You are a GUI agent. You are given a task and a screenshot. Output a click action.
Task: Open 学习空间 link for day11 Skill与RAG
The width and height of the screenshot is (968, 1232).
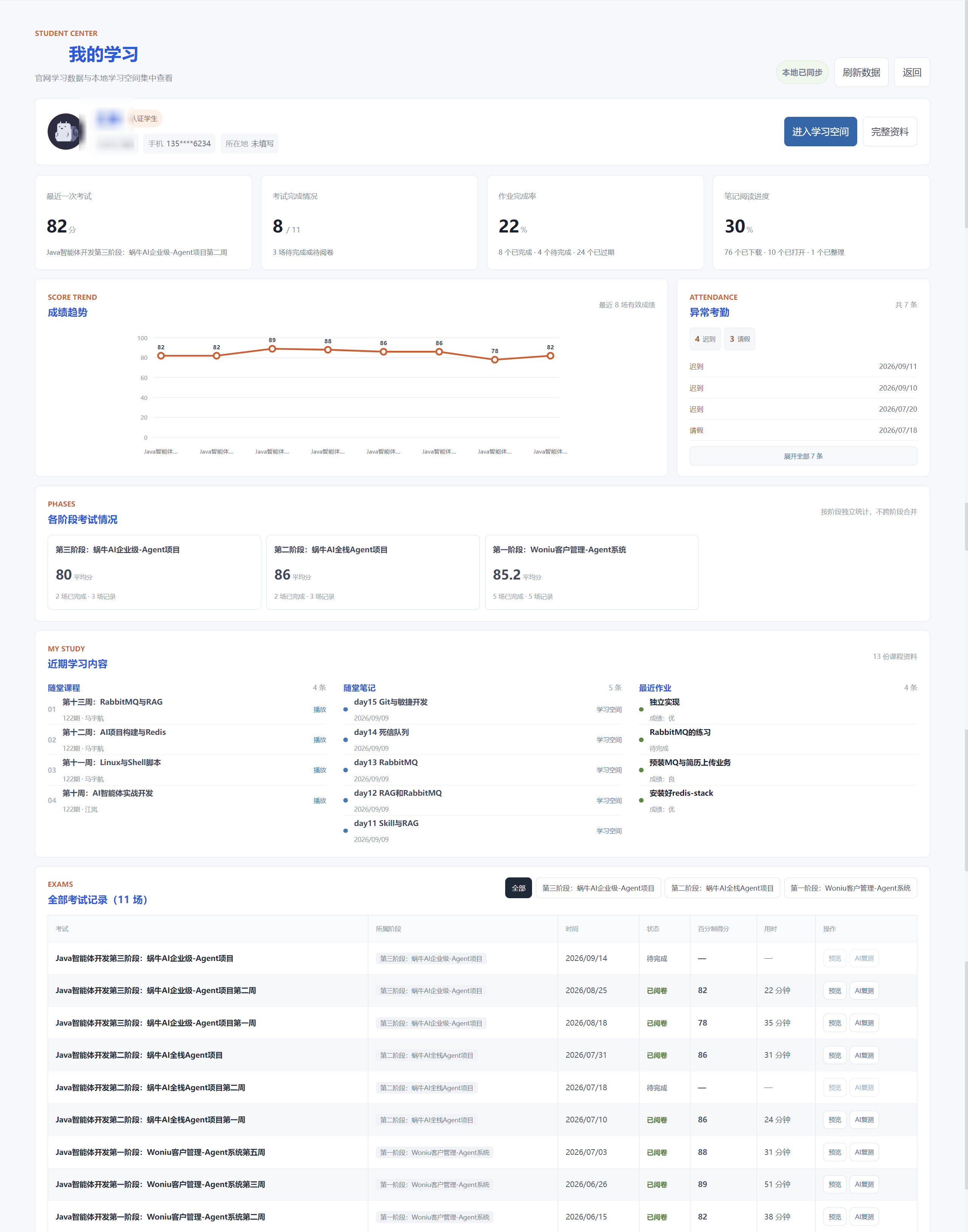tap(609, 831)
